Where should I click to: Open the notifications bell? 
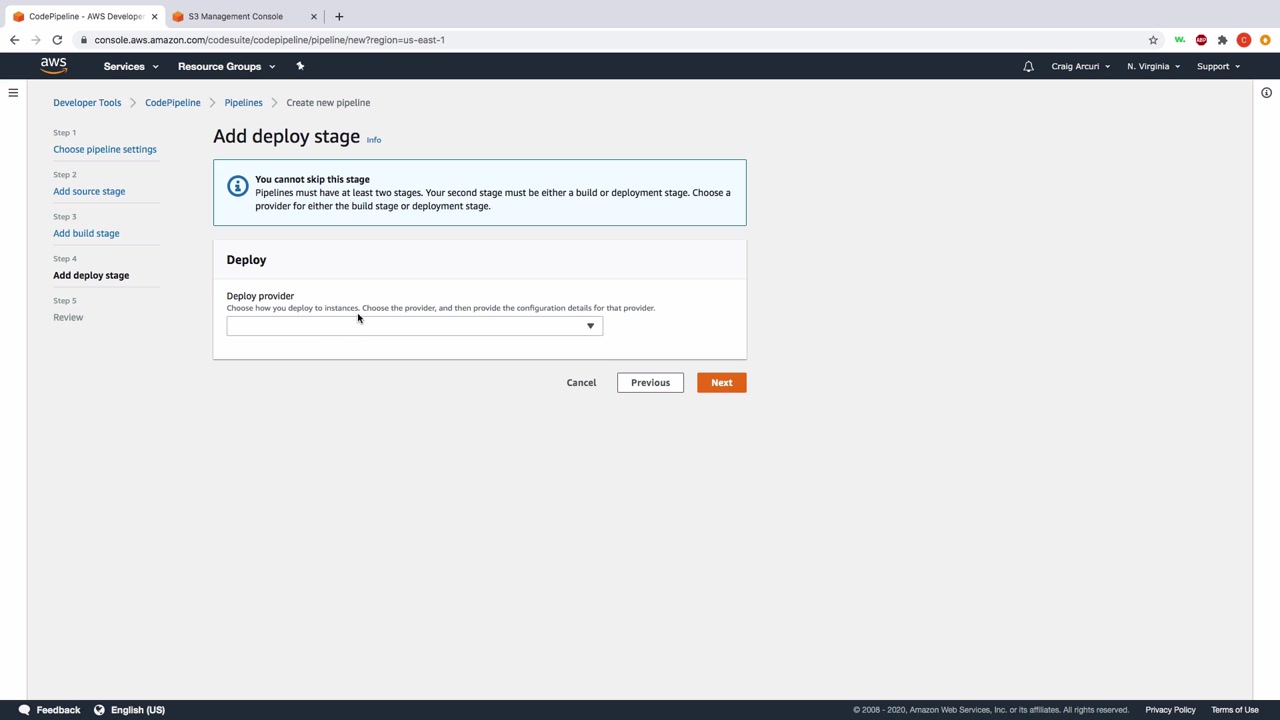tap(1028, 66)
